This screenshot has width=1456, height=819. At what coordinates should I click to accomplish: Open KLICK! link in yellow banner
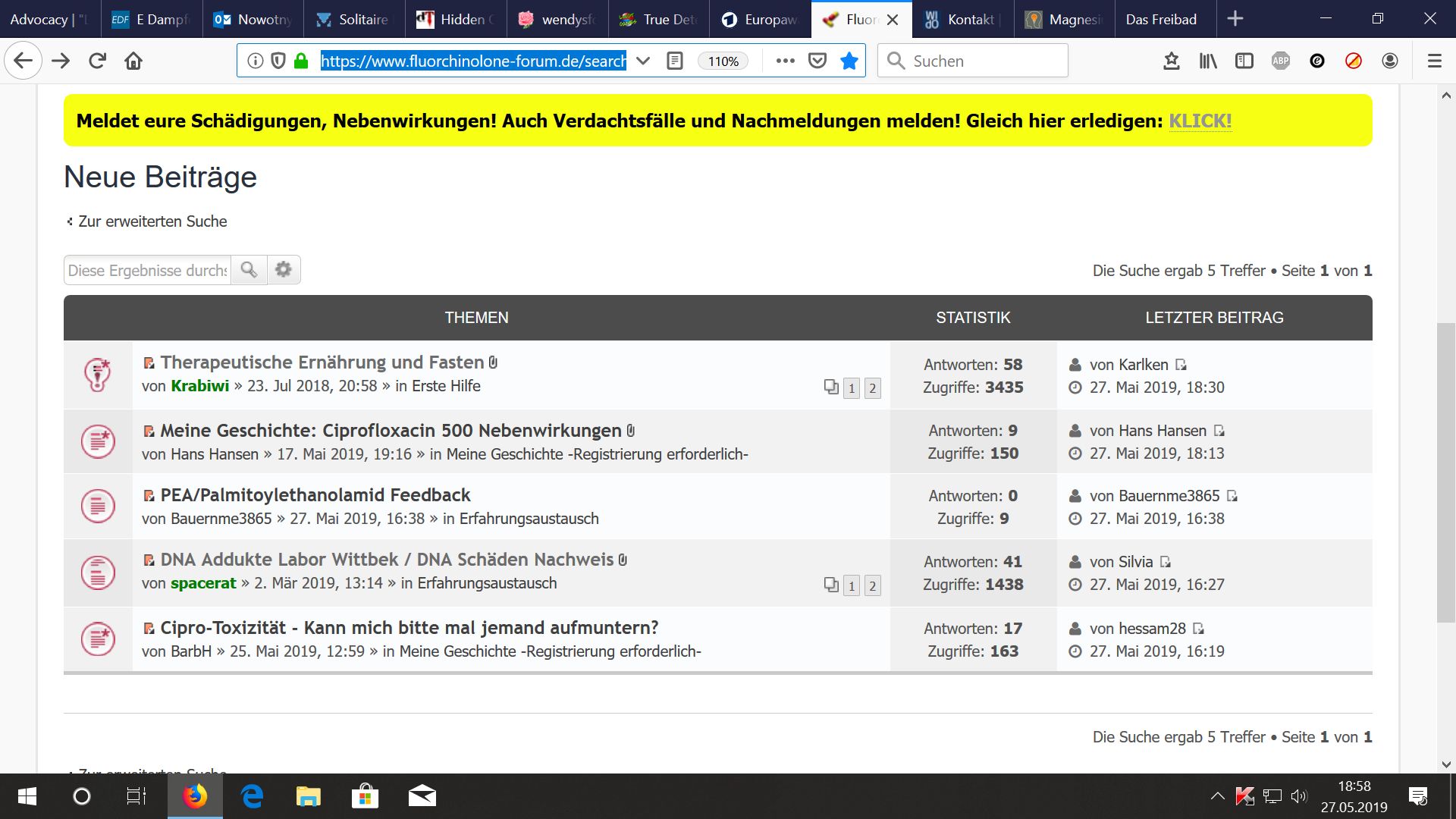tap(1200, 121)
